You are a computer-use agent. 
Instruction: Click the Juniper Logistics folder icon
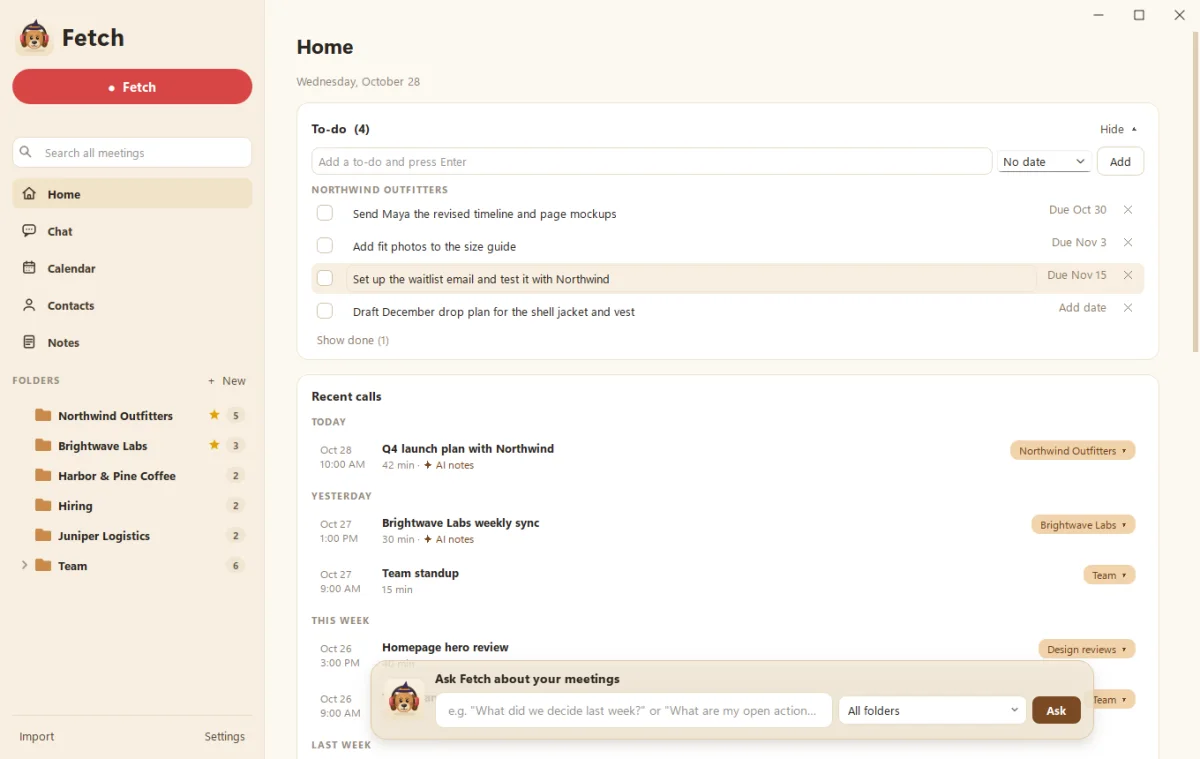tap(43, 535)
